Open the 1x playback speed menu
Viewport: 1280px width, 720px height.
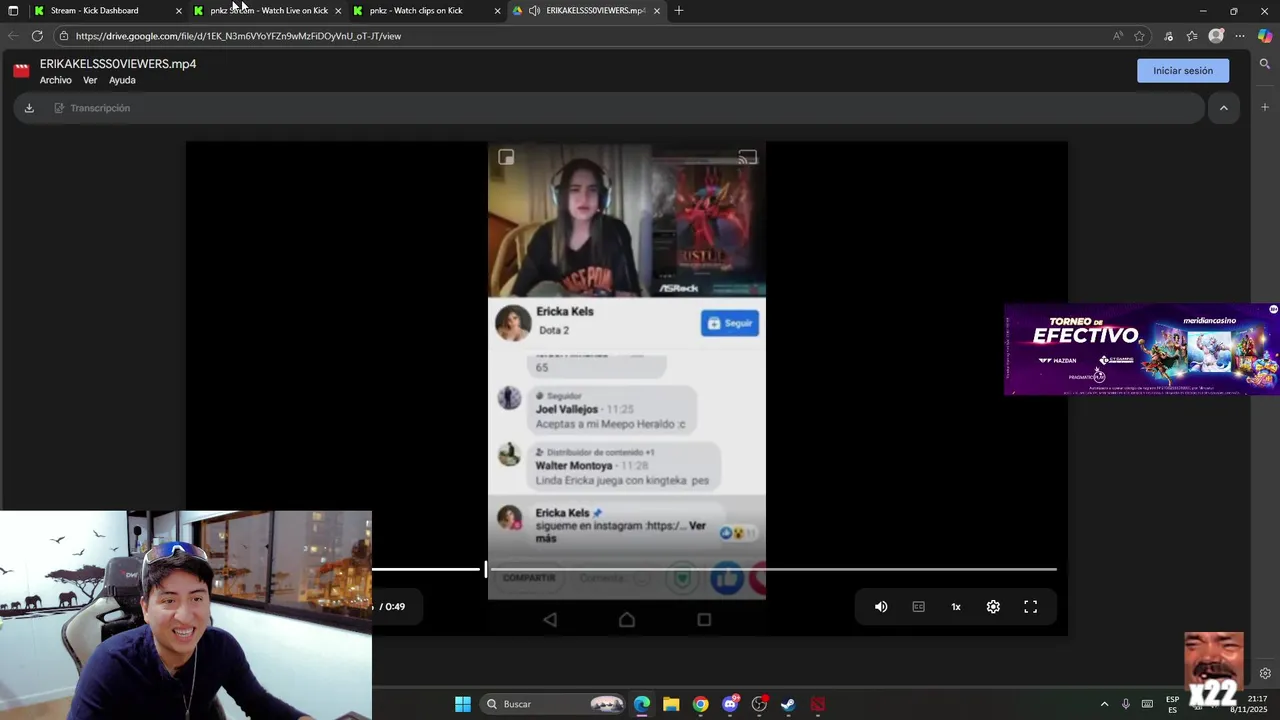point(956,607)
